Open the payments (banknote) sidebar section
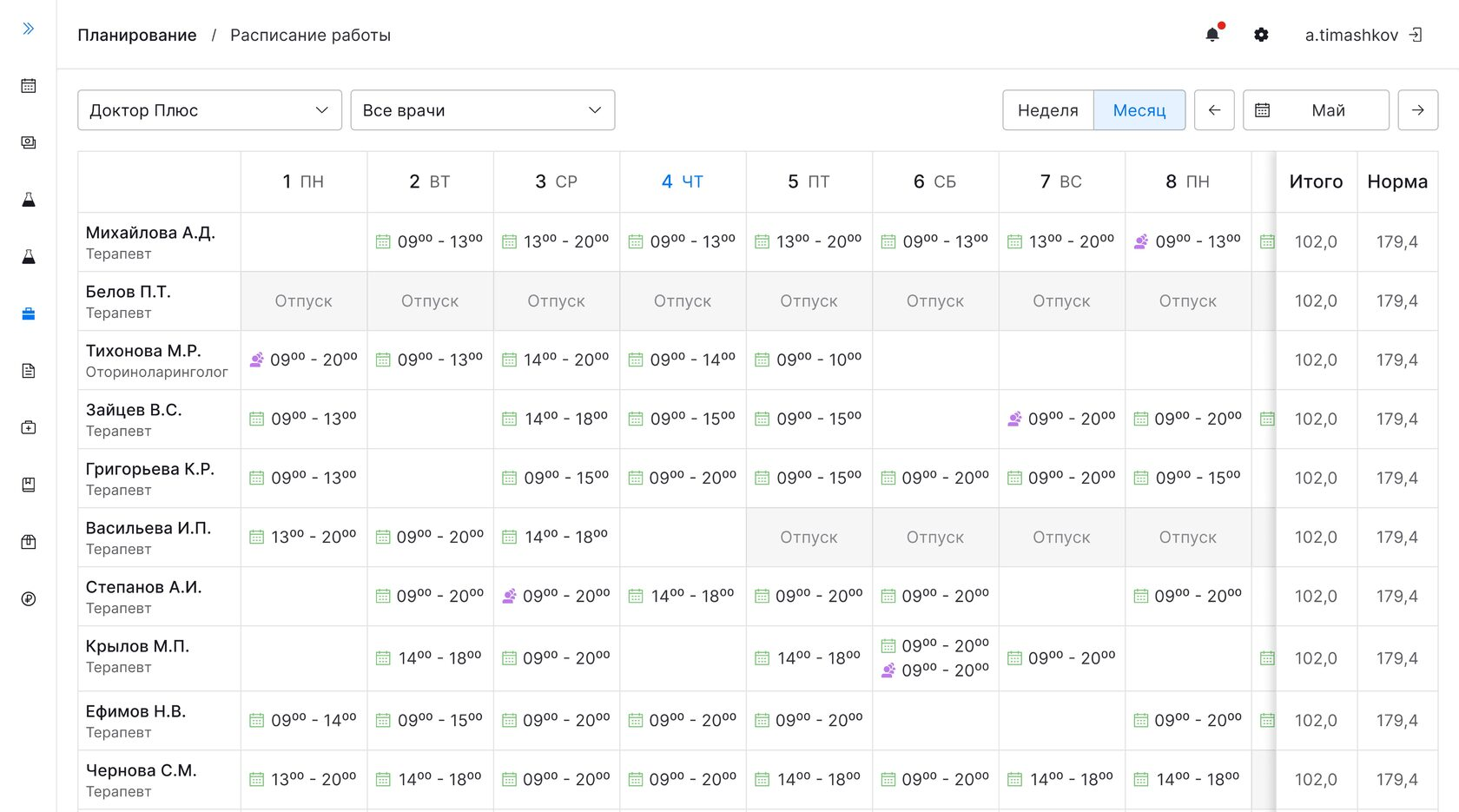This screenshot has width=1459, height=812. tap(29, 142)
